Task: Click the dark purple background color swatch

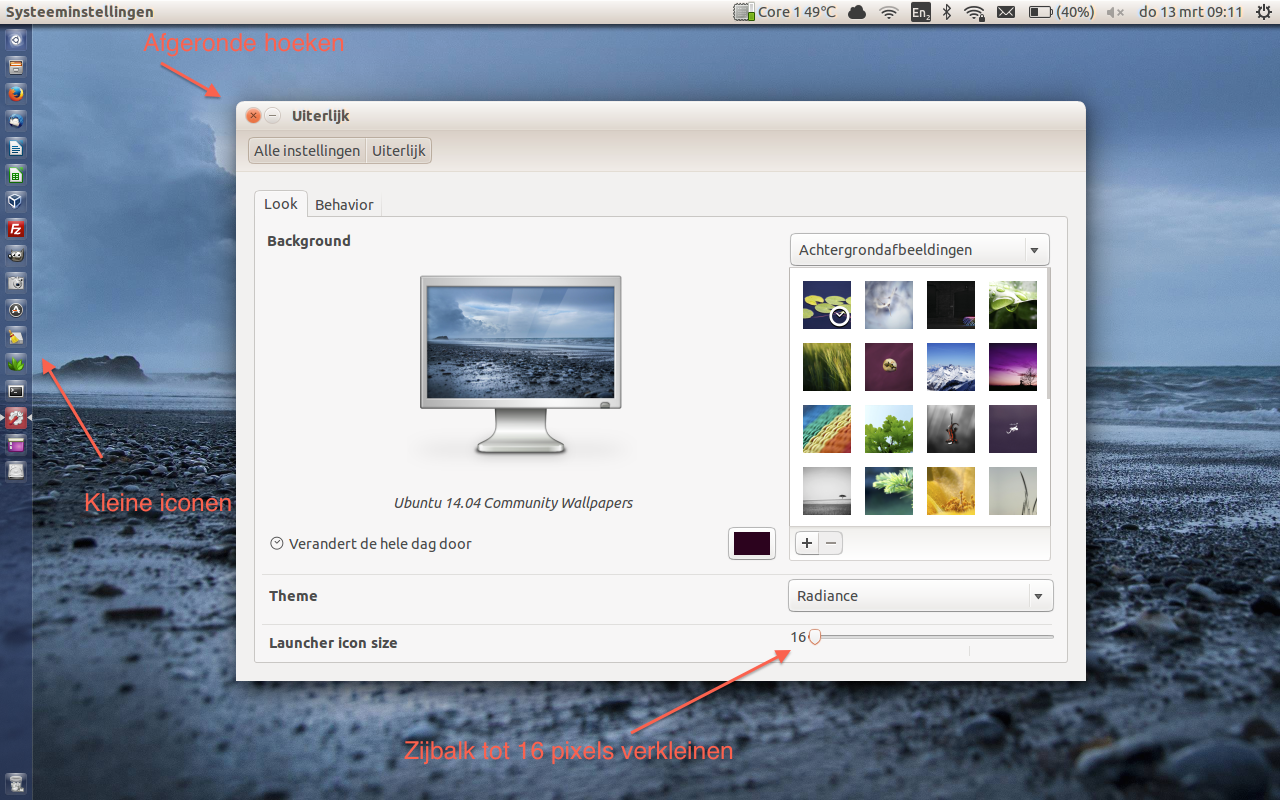Action: (752, 543)
